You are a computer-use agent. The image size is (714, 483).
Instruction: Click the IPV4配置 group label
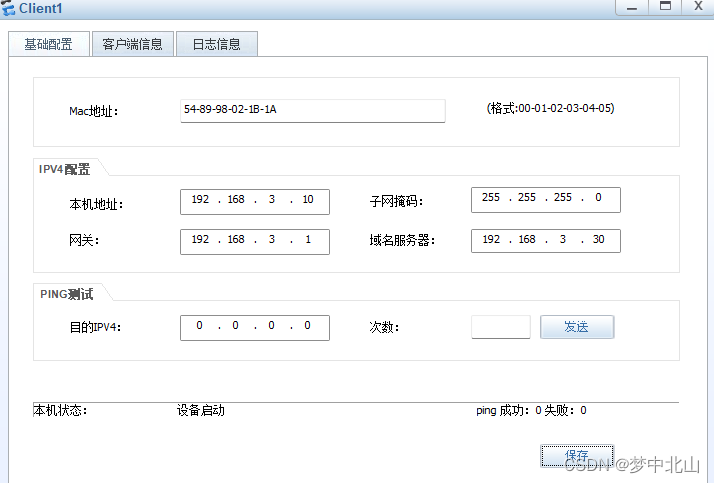(65, 169)
